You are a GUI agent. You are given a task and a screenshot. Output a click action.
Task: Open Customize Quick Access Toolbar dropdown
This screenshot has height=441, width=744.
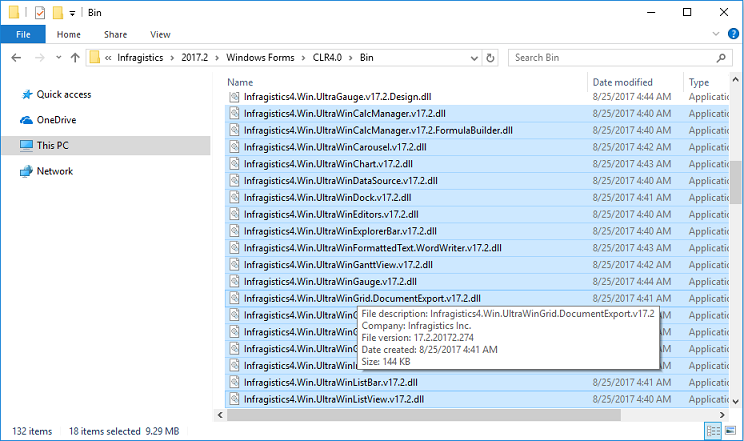[x=73, y=13]
